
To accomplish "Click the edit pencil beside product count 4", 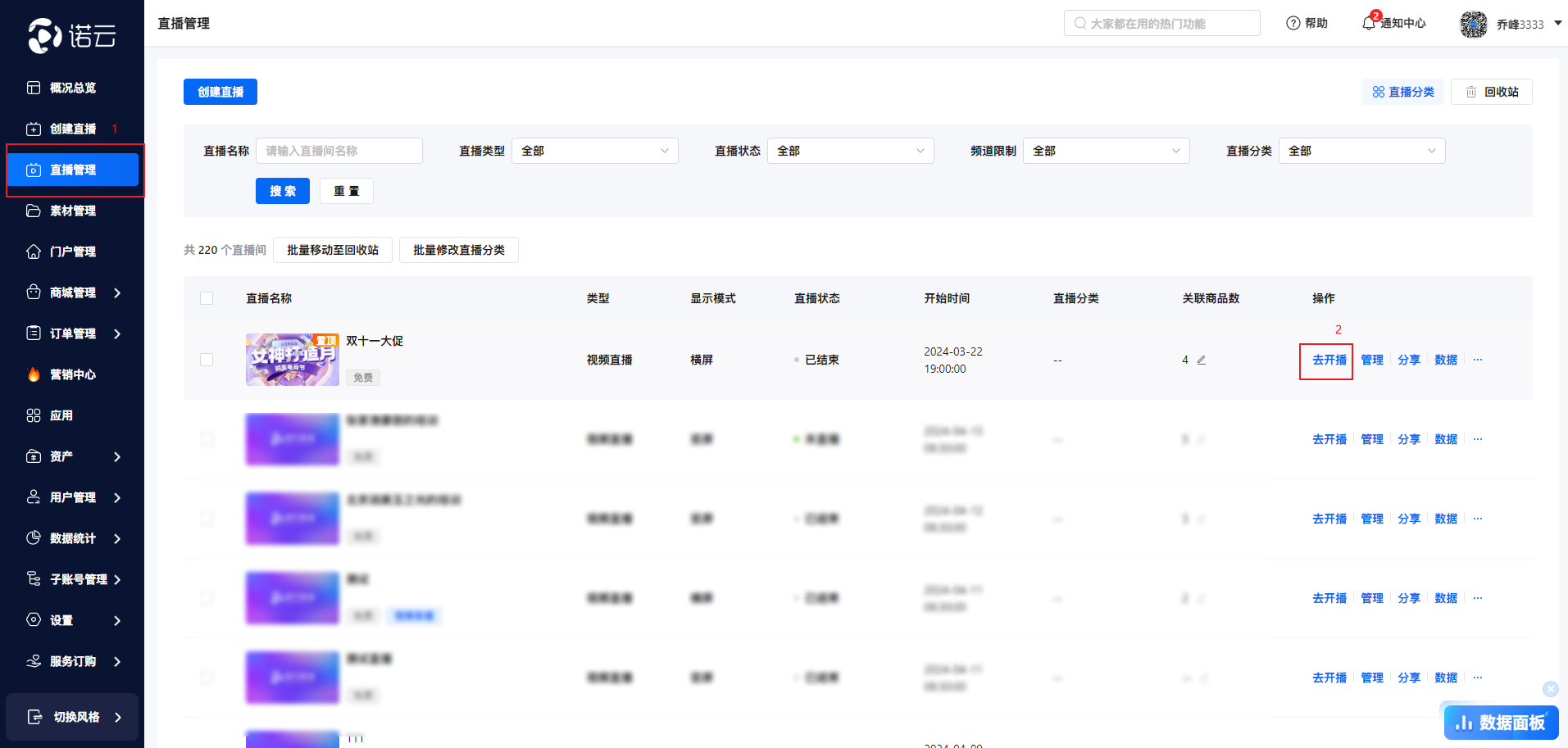I will pyautogui.click(x=1202, y=360).
